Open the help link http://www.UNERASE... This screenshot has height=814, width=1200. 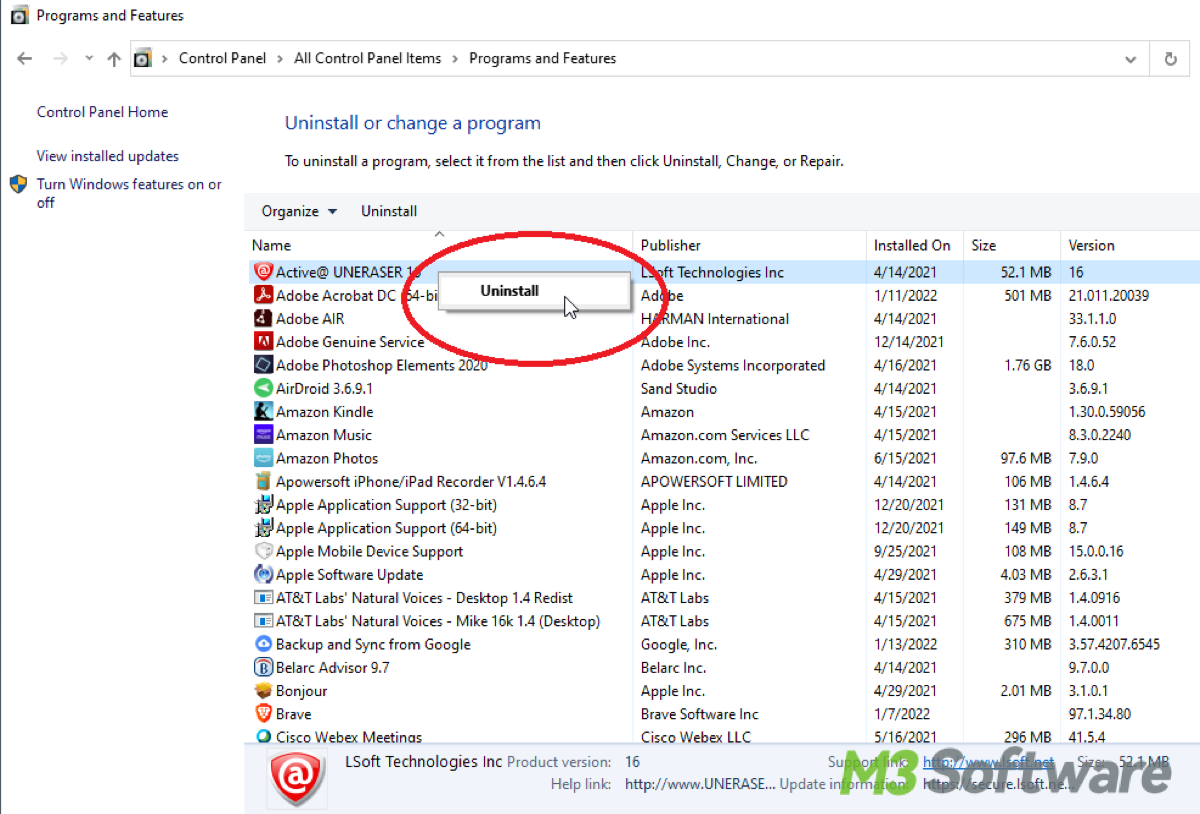(x=700, y=784)
